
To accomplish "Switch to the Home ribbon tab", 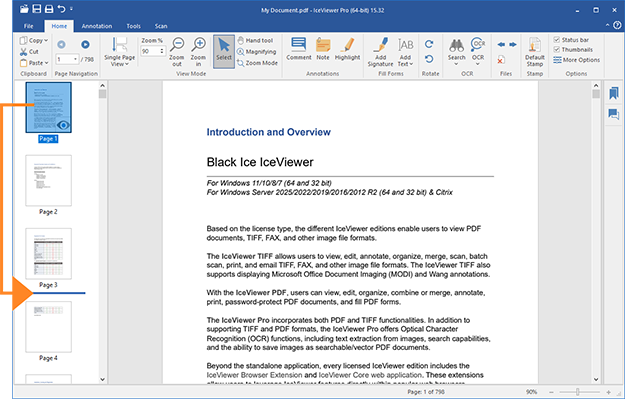I will (59, 26).
